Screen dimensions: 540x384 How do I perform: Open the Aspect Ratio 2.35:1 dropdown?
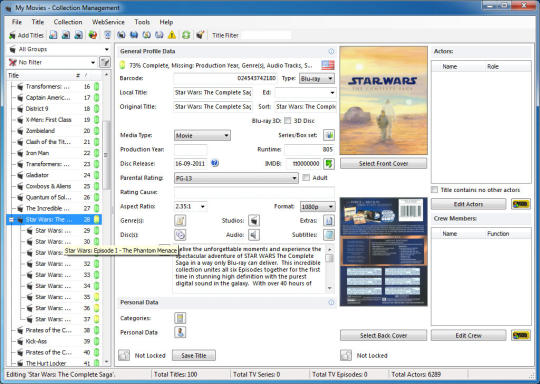pyautogui.click(x=190, y=207)
